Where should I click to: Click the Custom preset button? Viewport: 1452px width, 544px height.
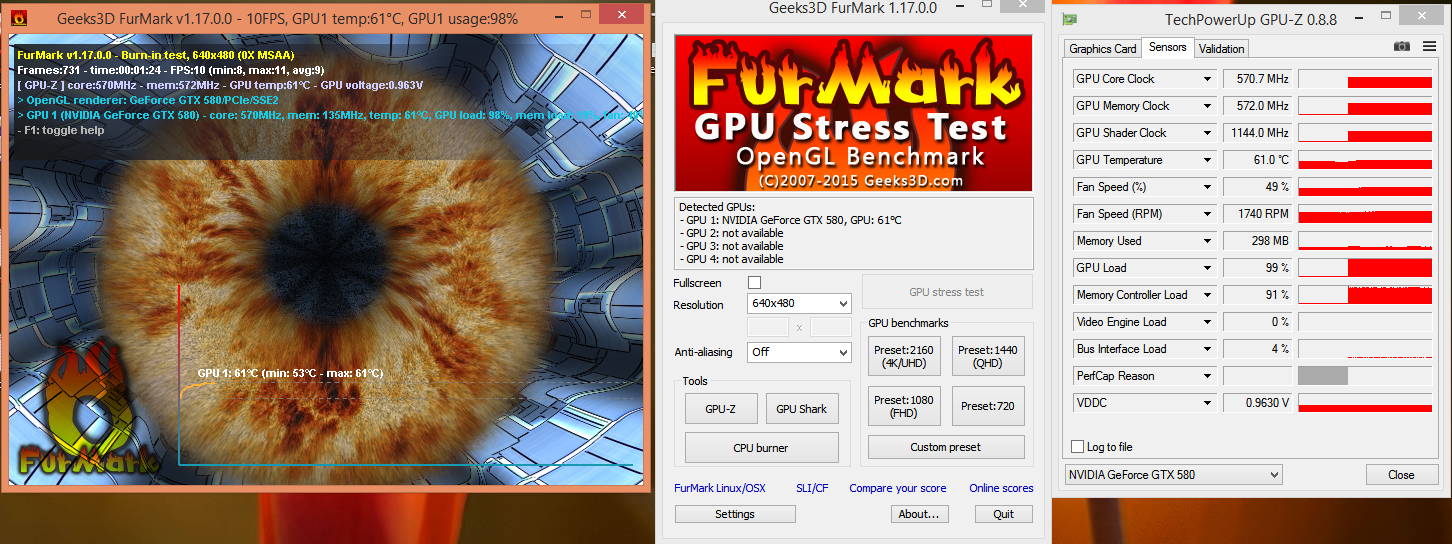click(946, 447)
